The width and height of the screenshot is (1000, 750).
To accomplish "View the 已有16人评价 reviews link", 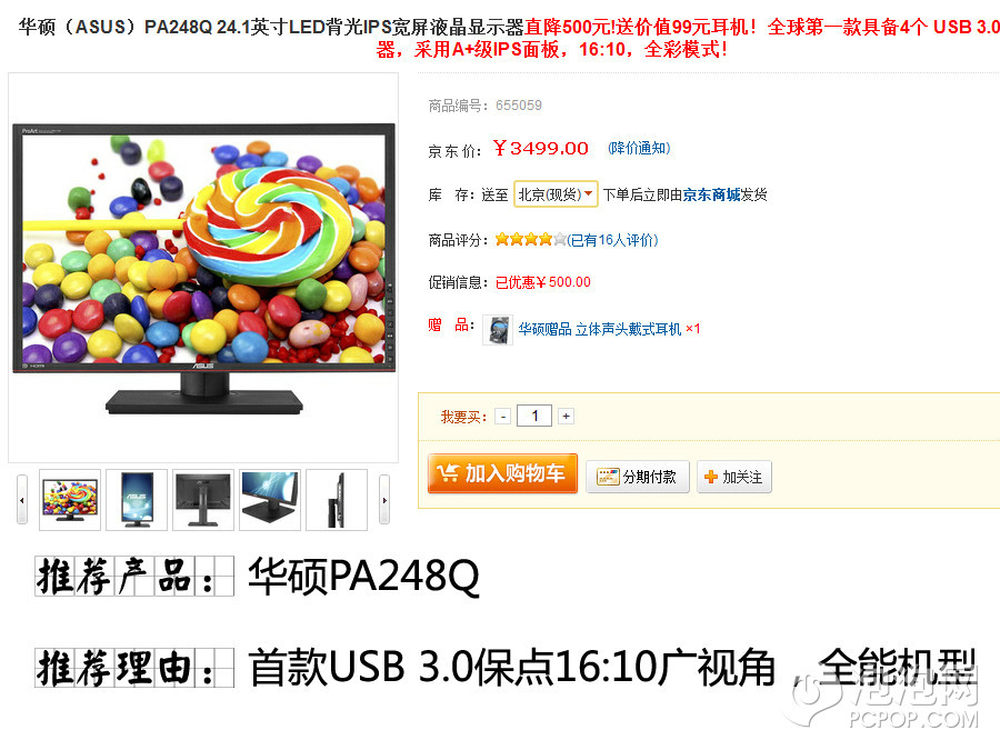I will (612, 240).
